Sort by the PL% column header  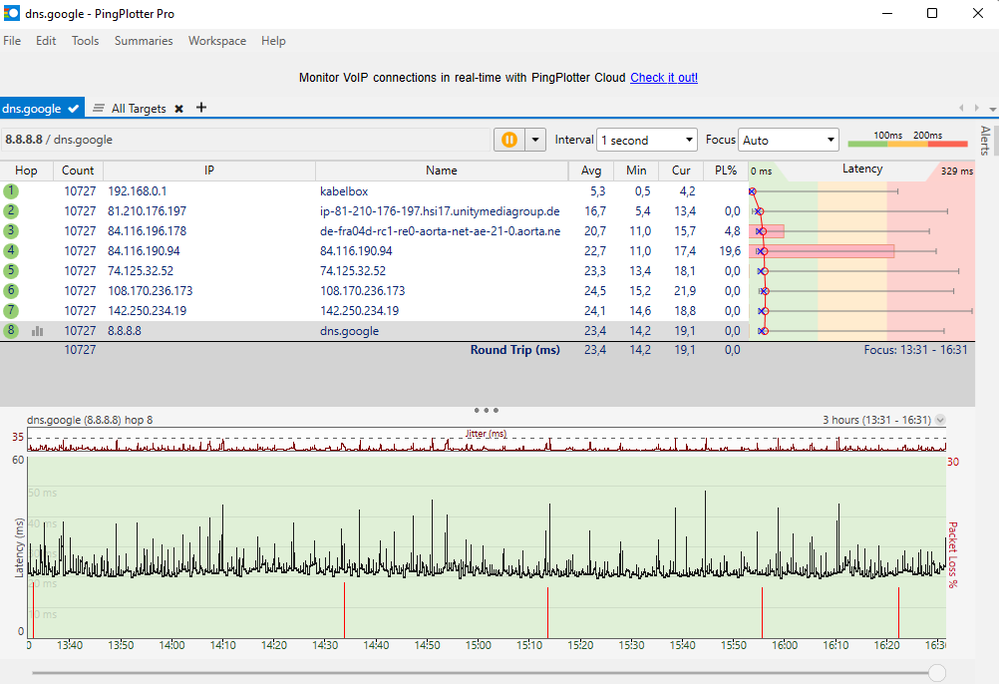pos(725,171)
